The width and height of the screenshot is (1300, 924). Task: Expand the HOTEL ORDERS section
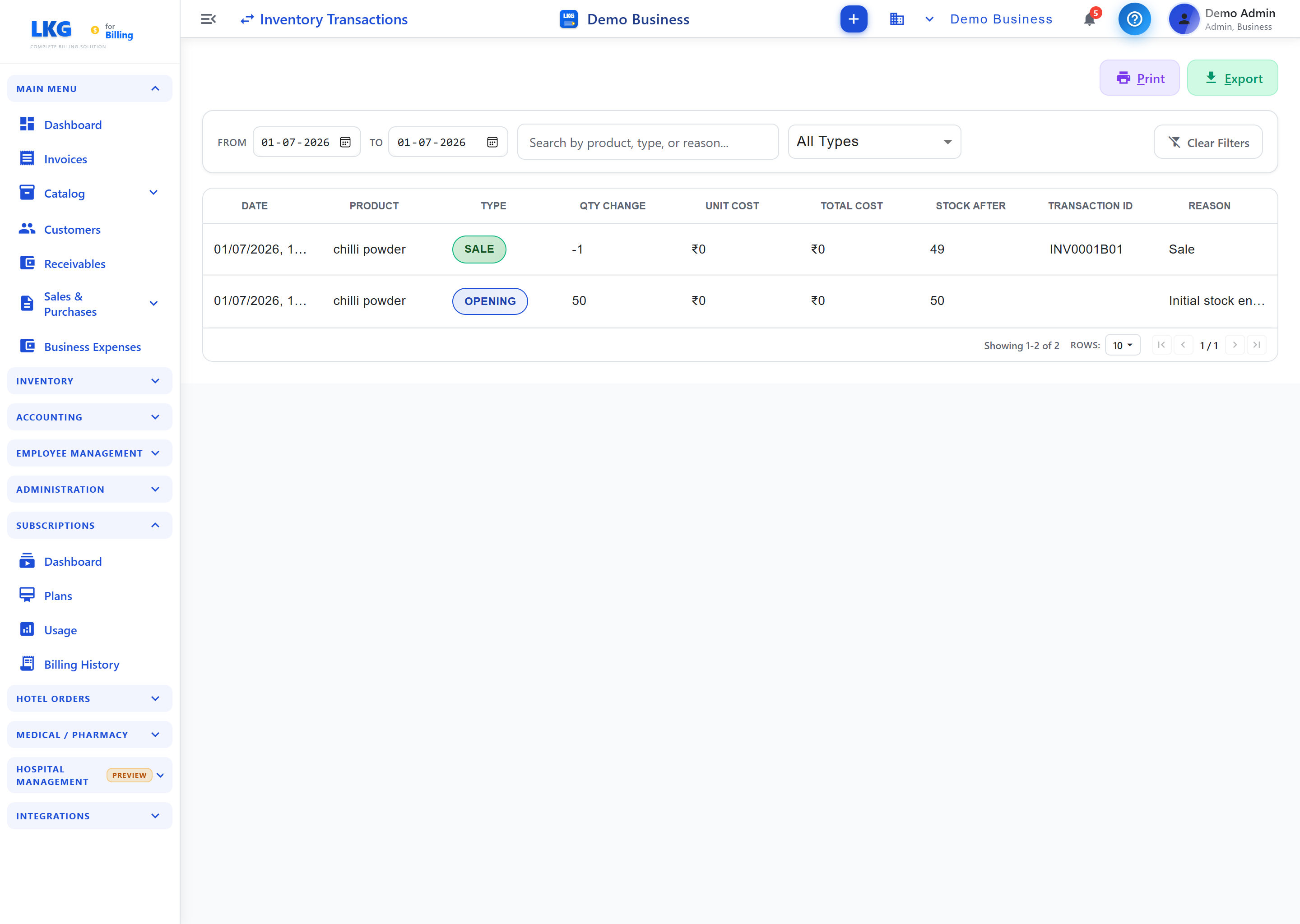89,699
